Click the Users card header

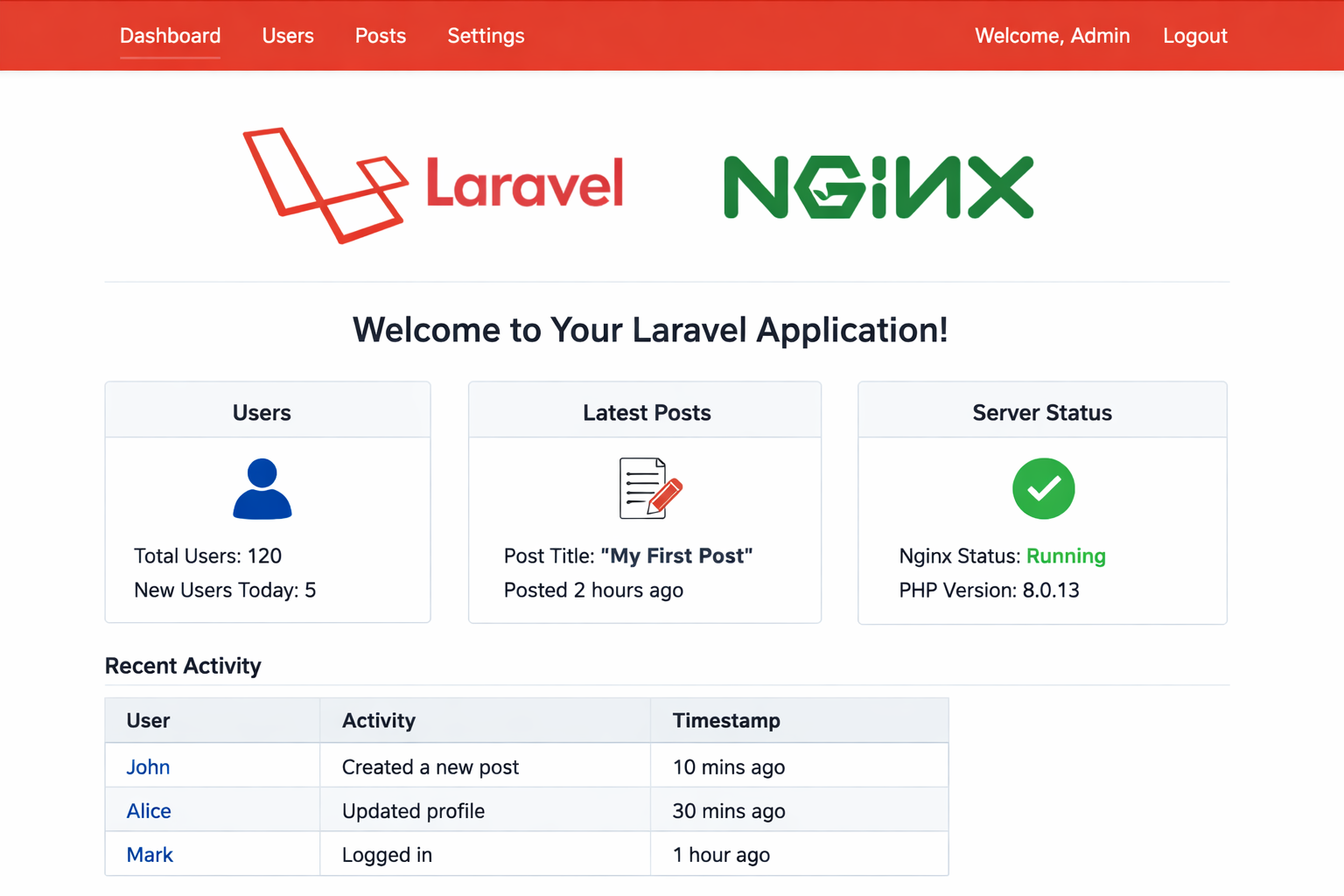[x=262, y=412]
